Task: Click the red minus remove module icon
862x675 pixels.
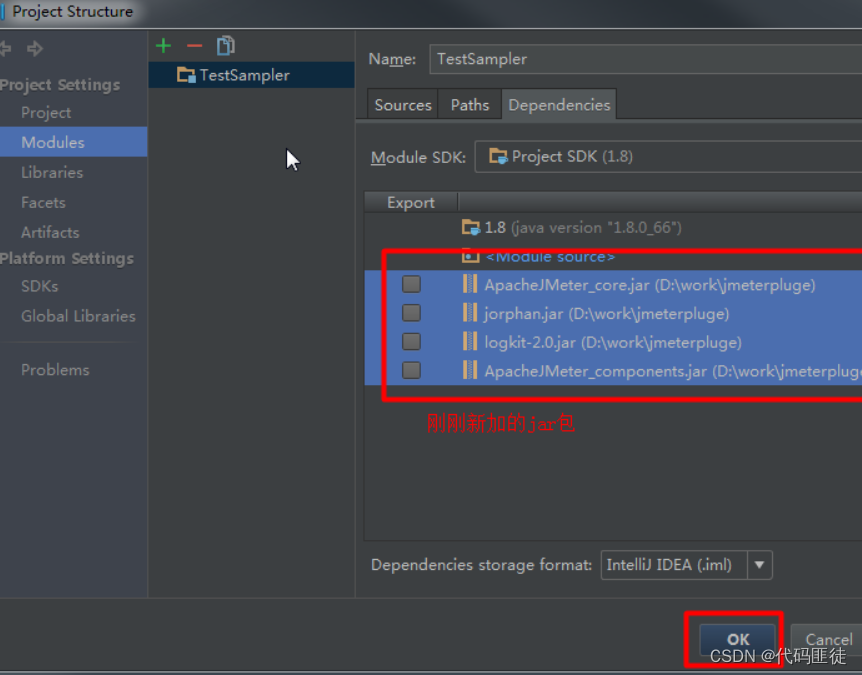Action: point(194,46)
